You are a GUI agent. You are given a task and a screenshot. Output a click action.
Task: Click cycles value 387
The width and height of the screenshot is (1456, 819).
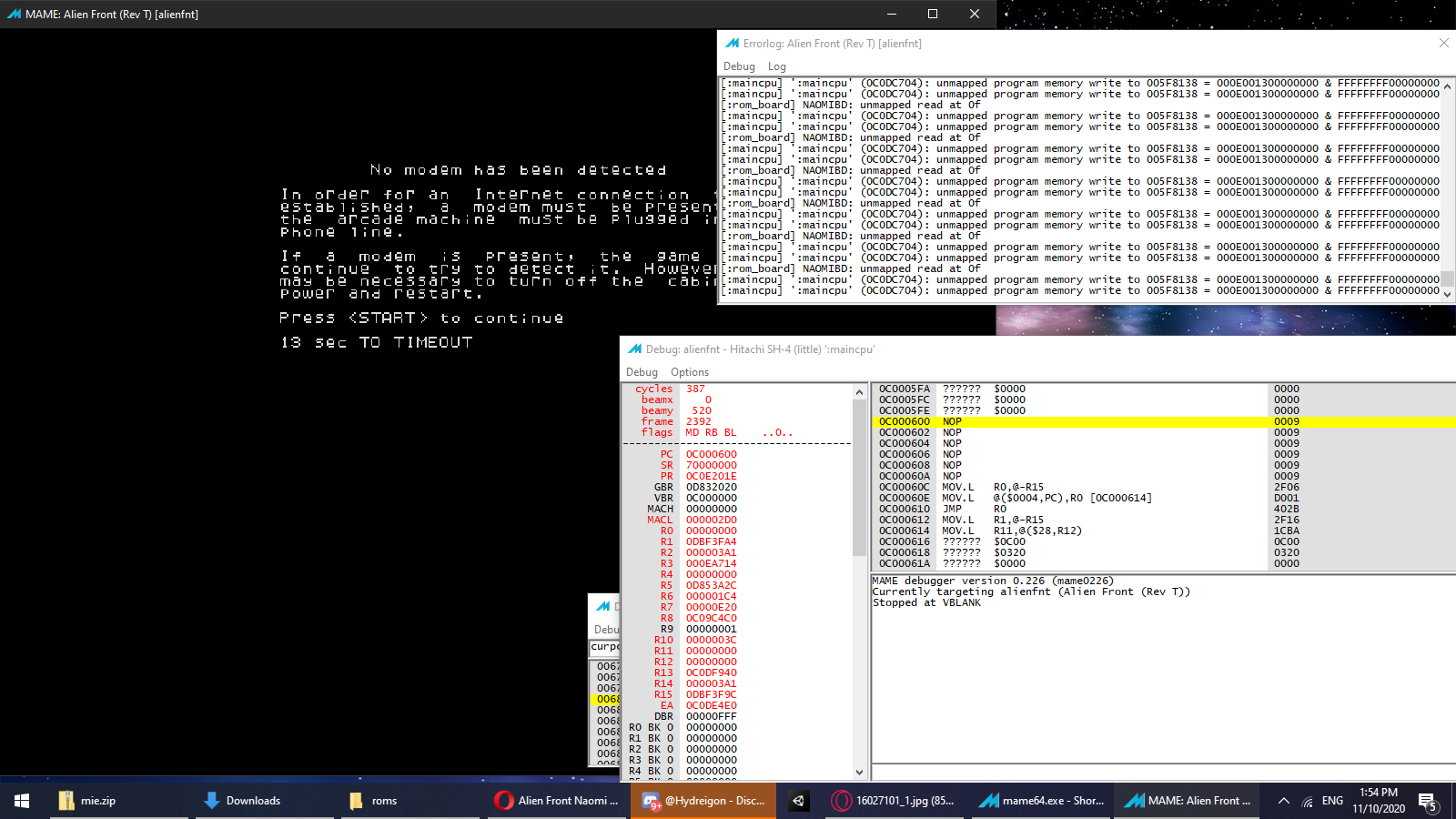(695, 389)
